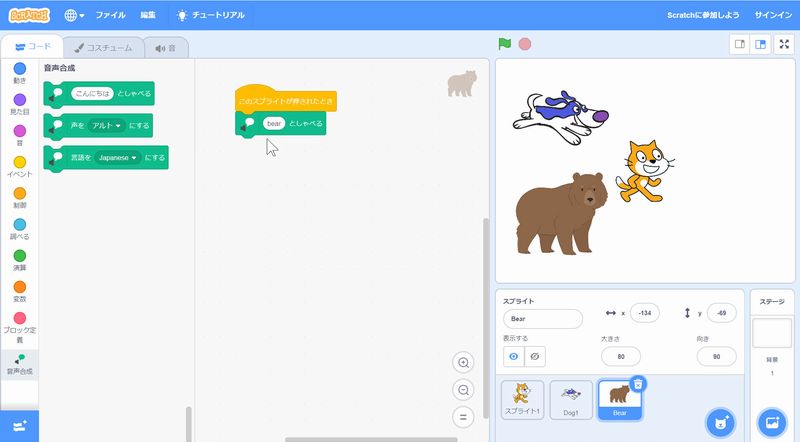This screenshot has width=800, height=442.
Task: Delete the Bear sprite with trash icon
Action: [x=639, y=384]
